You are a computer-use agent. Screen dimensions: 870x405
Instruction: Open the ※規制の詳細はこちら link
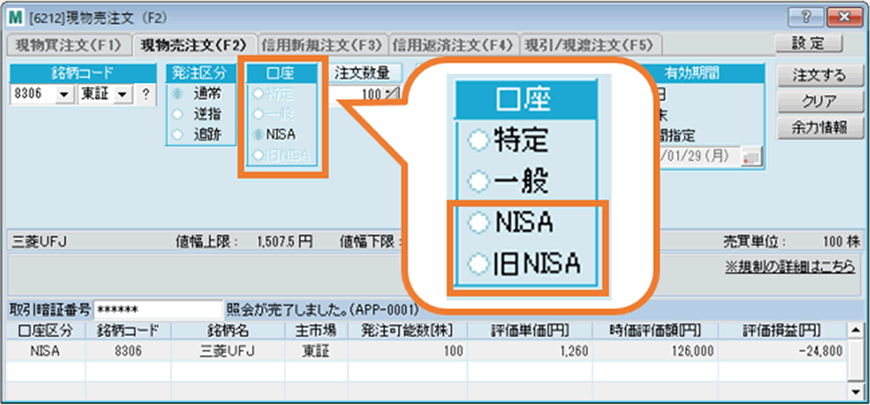tap(790, 267)
